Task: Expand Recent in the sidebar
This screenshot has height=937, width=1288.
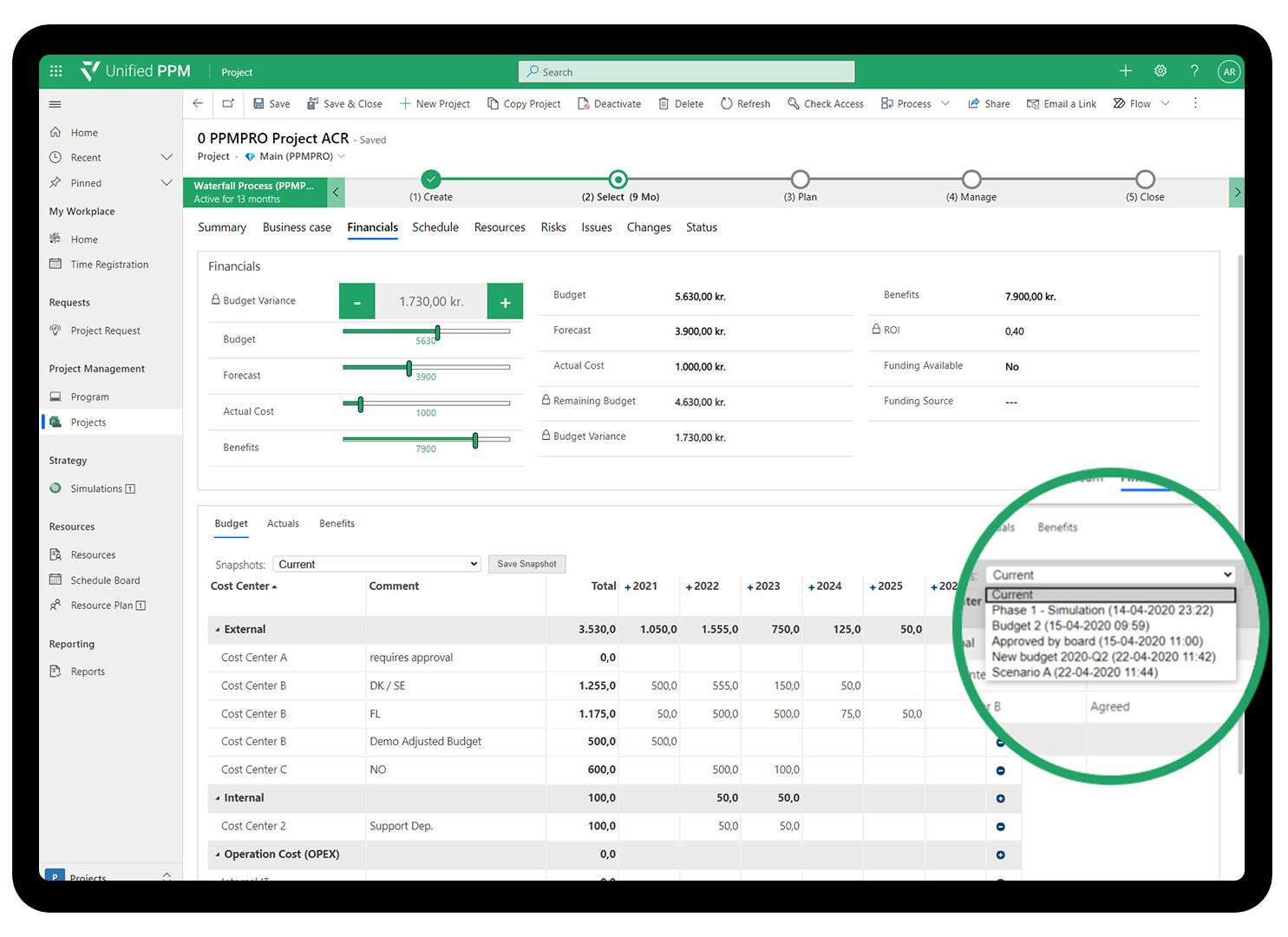Action: pyautogui.click(x=167, y=157)
